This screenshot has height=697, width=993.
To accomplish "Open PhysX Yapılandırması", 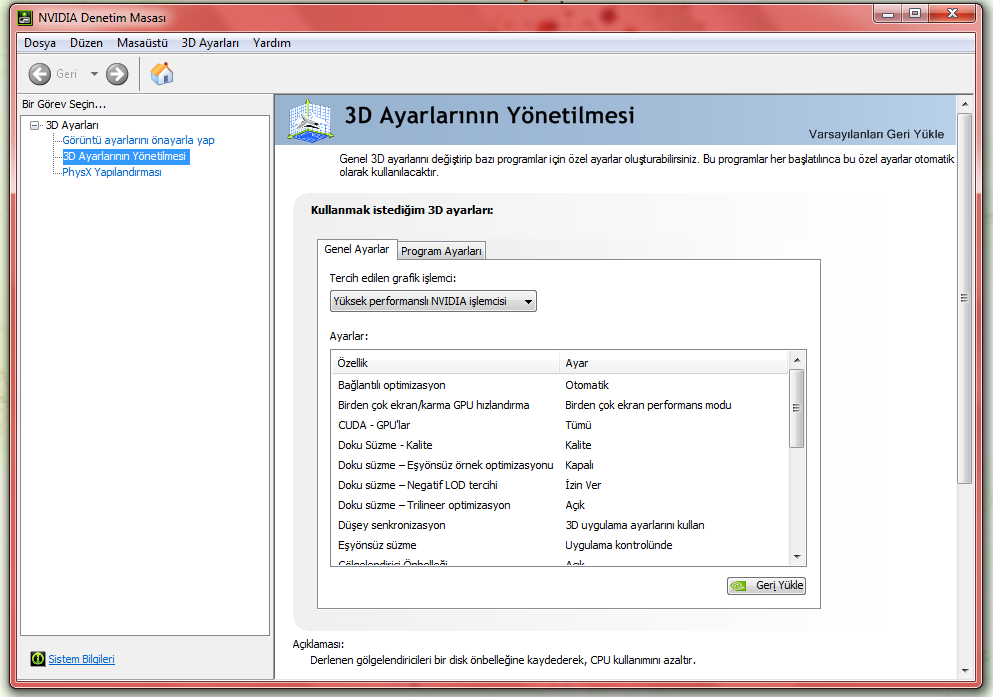I will click(x=111, y=172).
